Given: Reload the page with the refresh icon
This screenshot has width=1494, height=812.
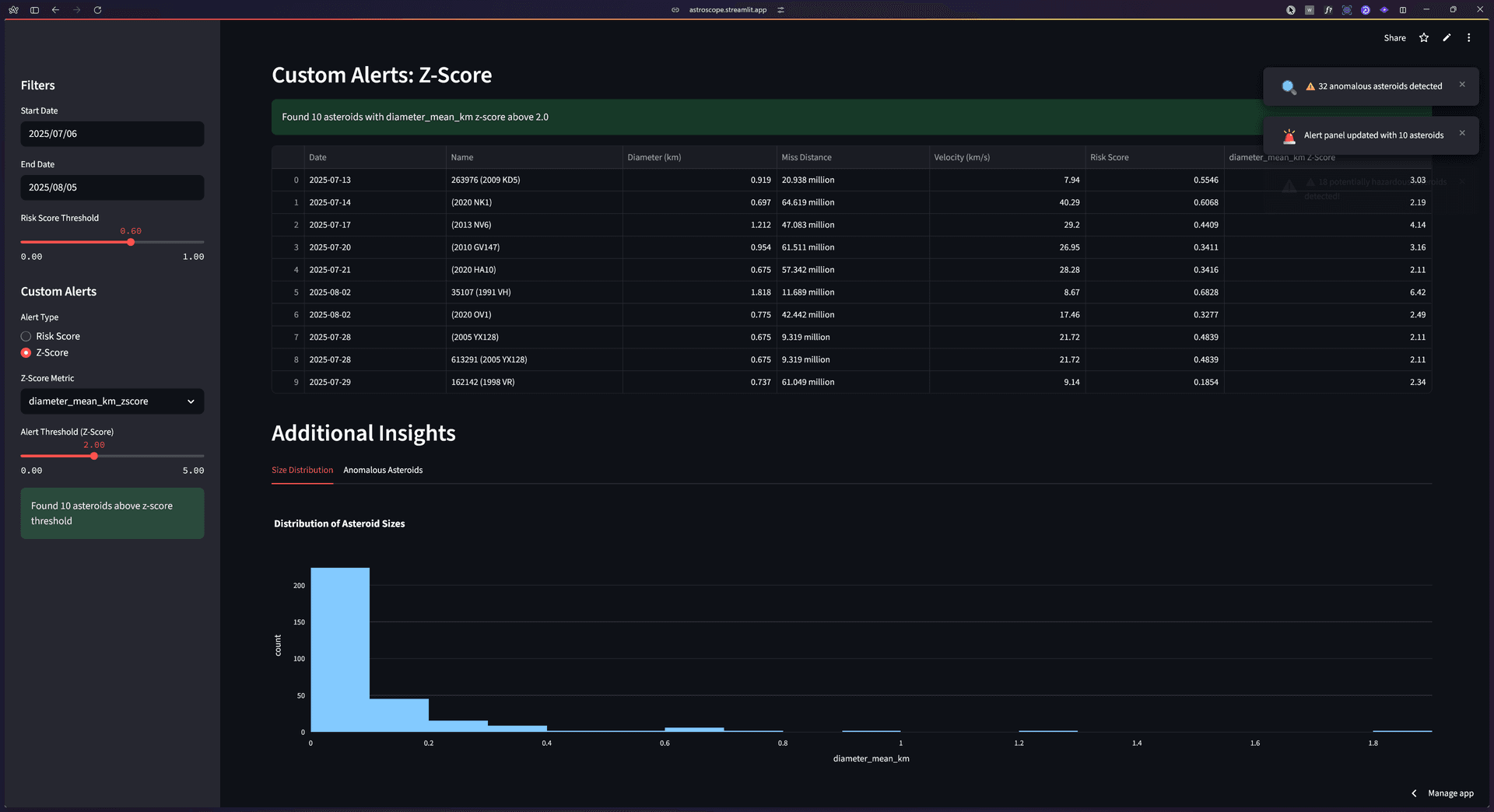Looking at the screenshot, I should pyautogui.click(x=97, y=10).
